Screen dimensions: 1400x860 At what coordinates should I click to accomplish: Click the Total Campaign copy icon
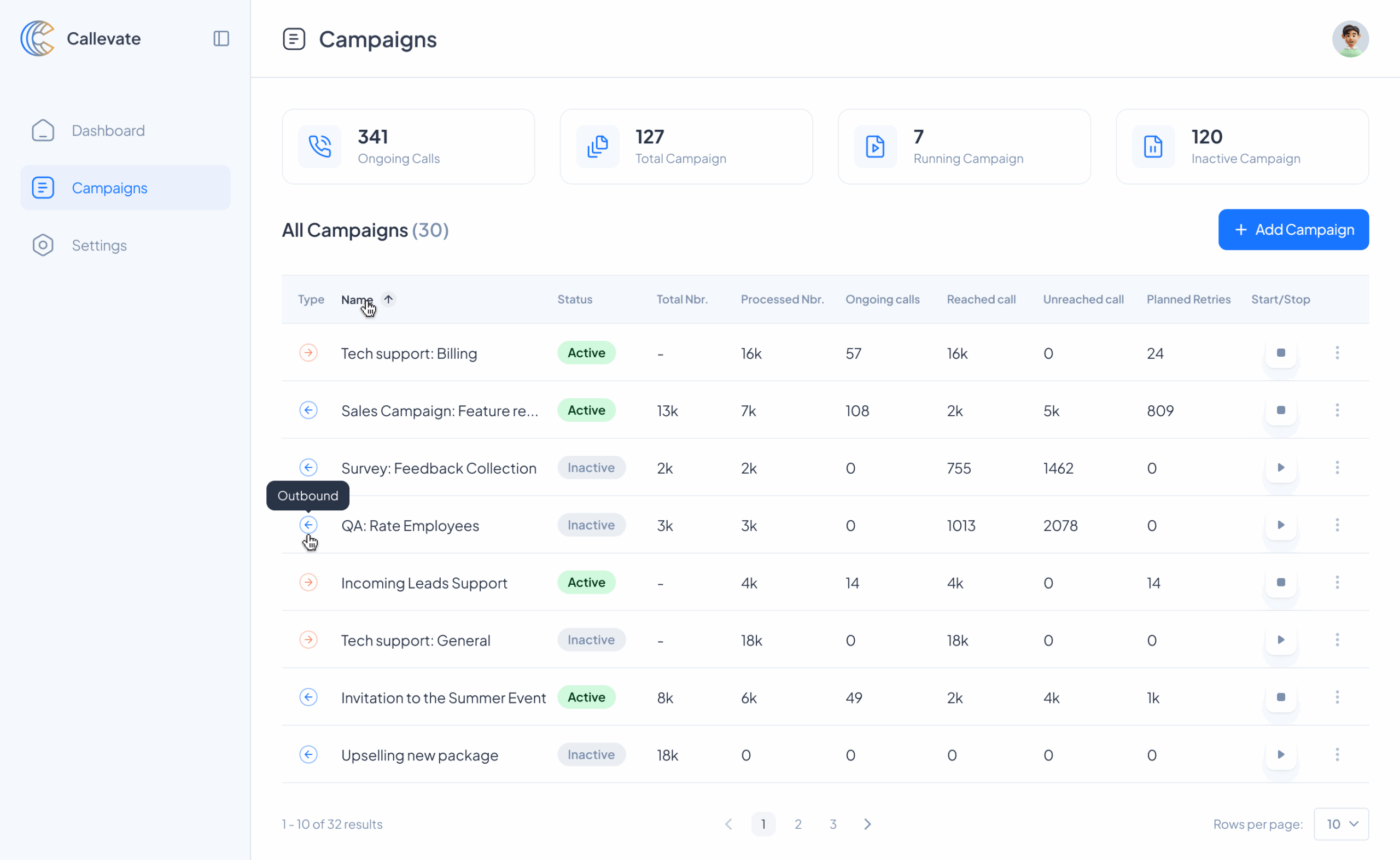click(x=598, y=146)
